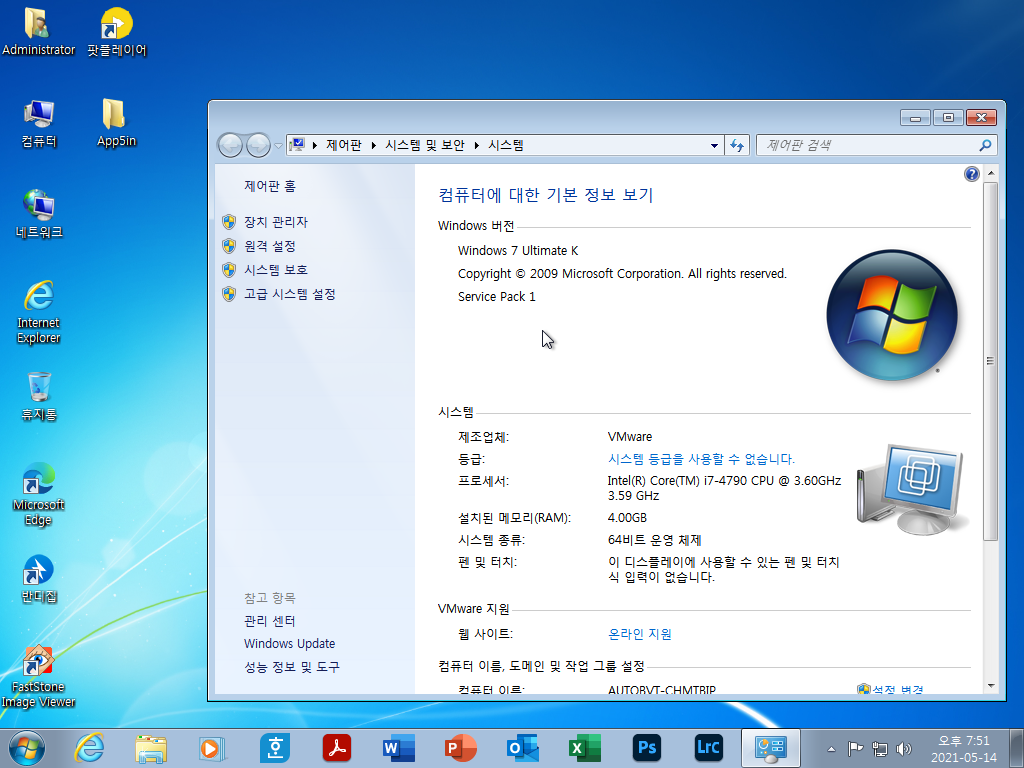Image resolution: width=1024 pixels, height=768 pixels.
Task: Open 시스템 보호 link
Action: pos(276,270)
